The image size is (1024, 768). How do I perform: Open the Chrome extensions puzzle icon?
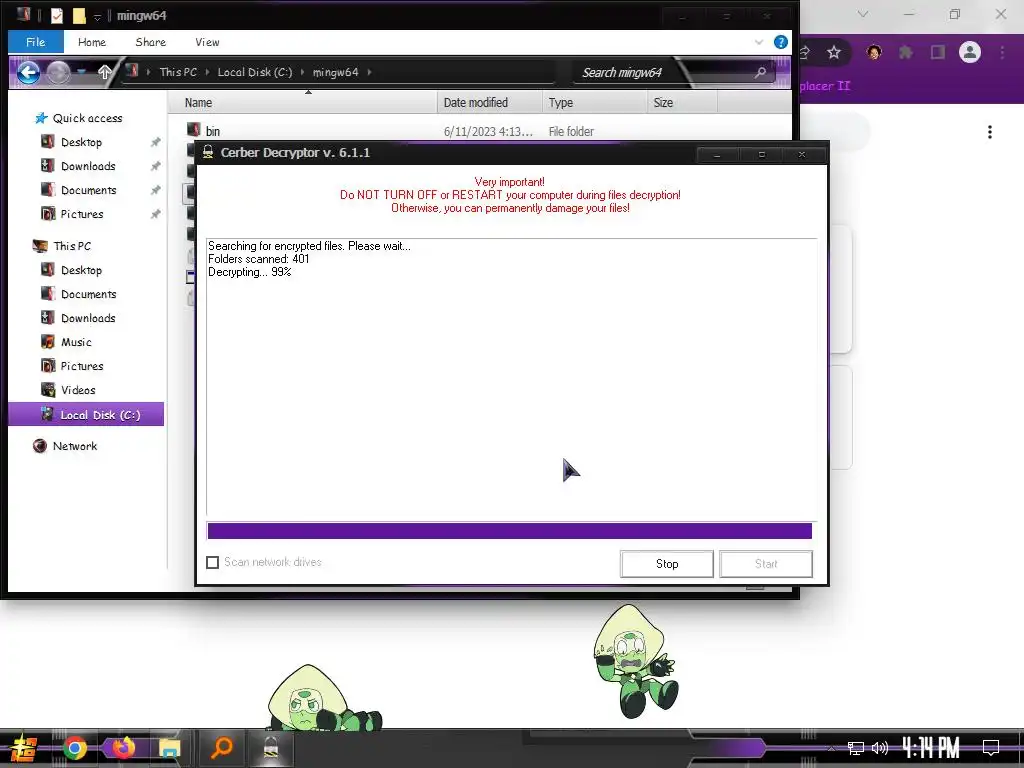[906, 52]
